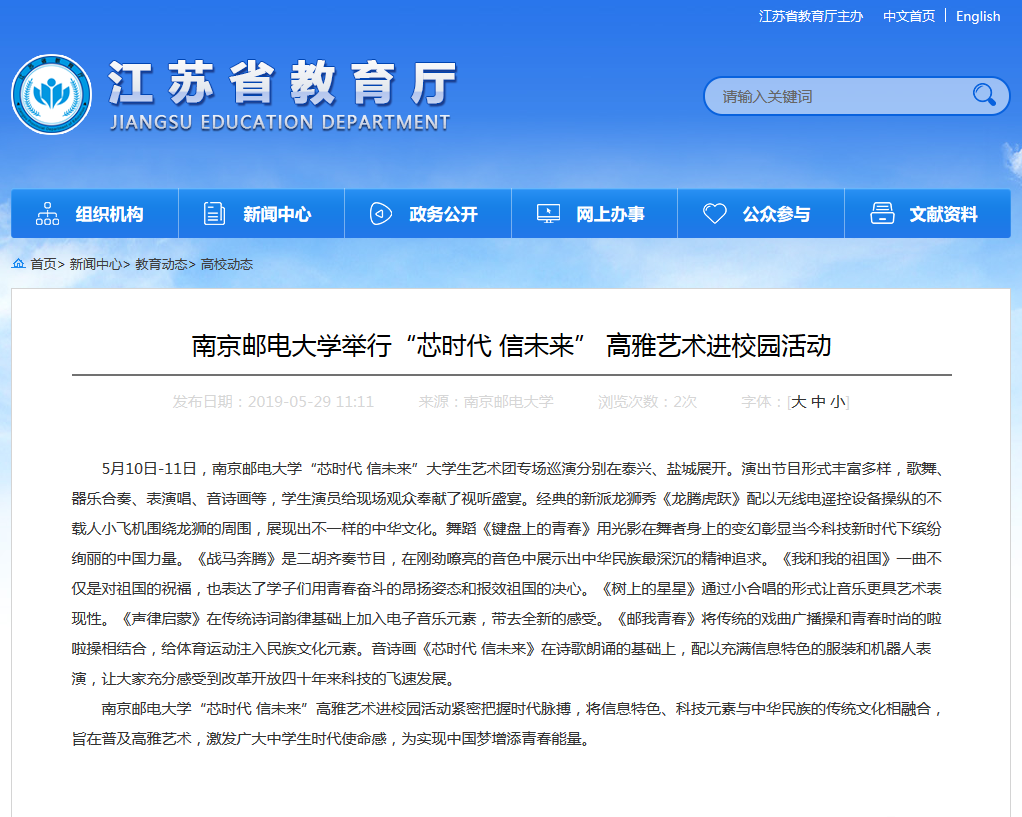Click the 江苏省教育厅 site title

(282, 83)
